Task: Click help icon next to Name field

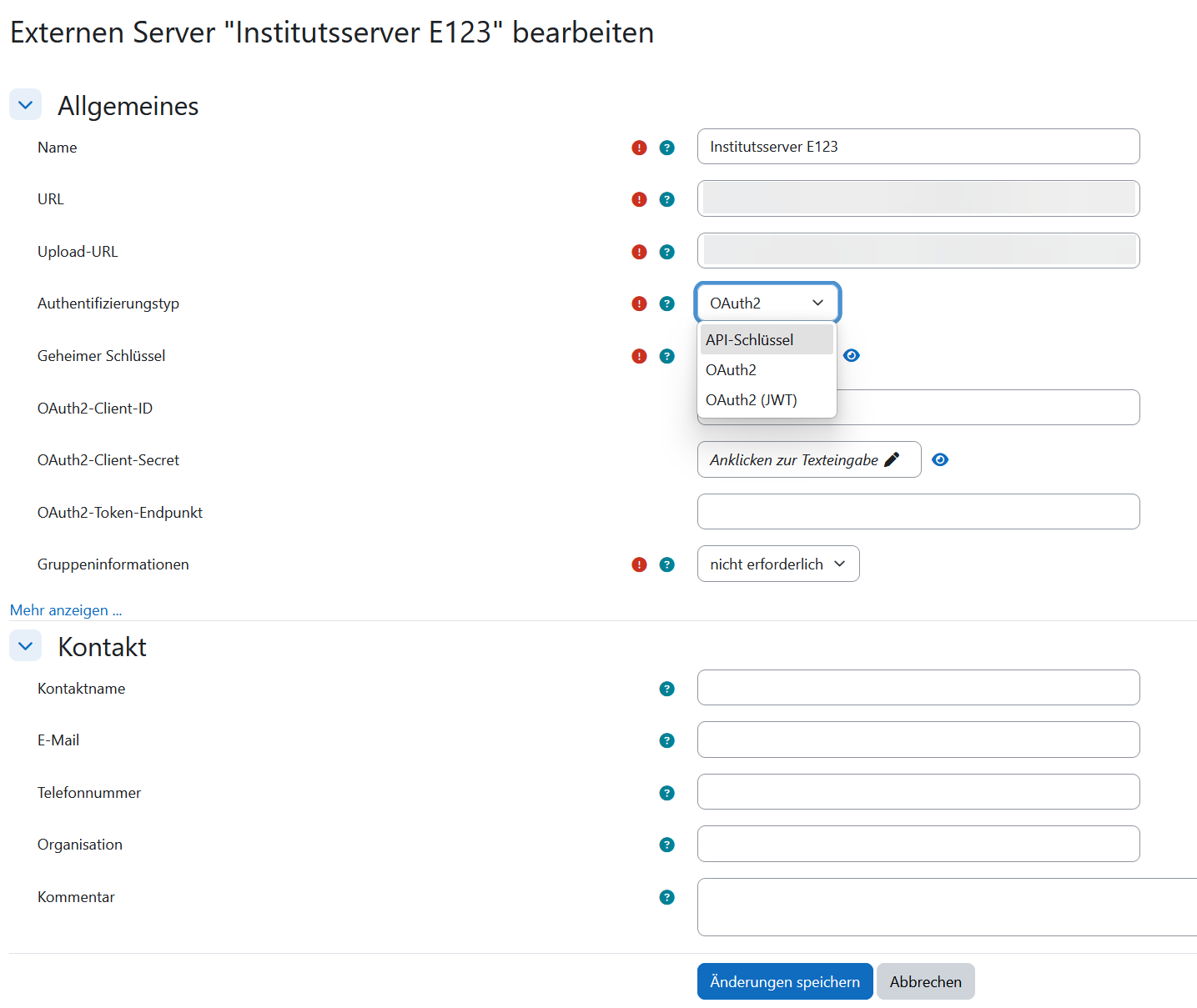Action: click(666, 148)
